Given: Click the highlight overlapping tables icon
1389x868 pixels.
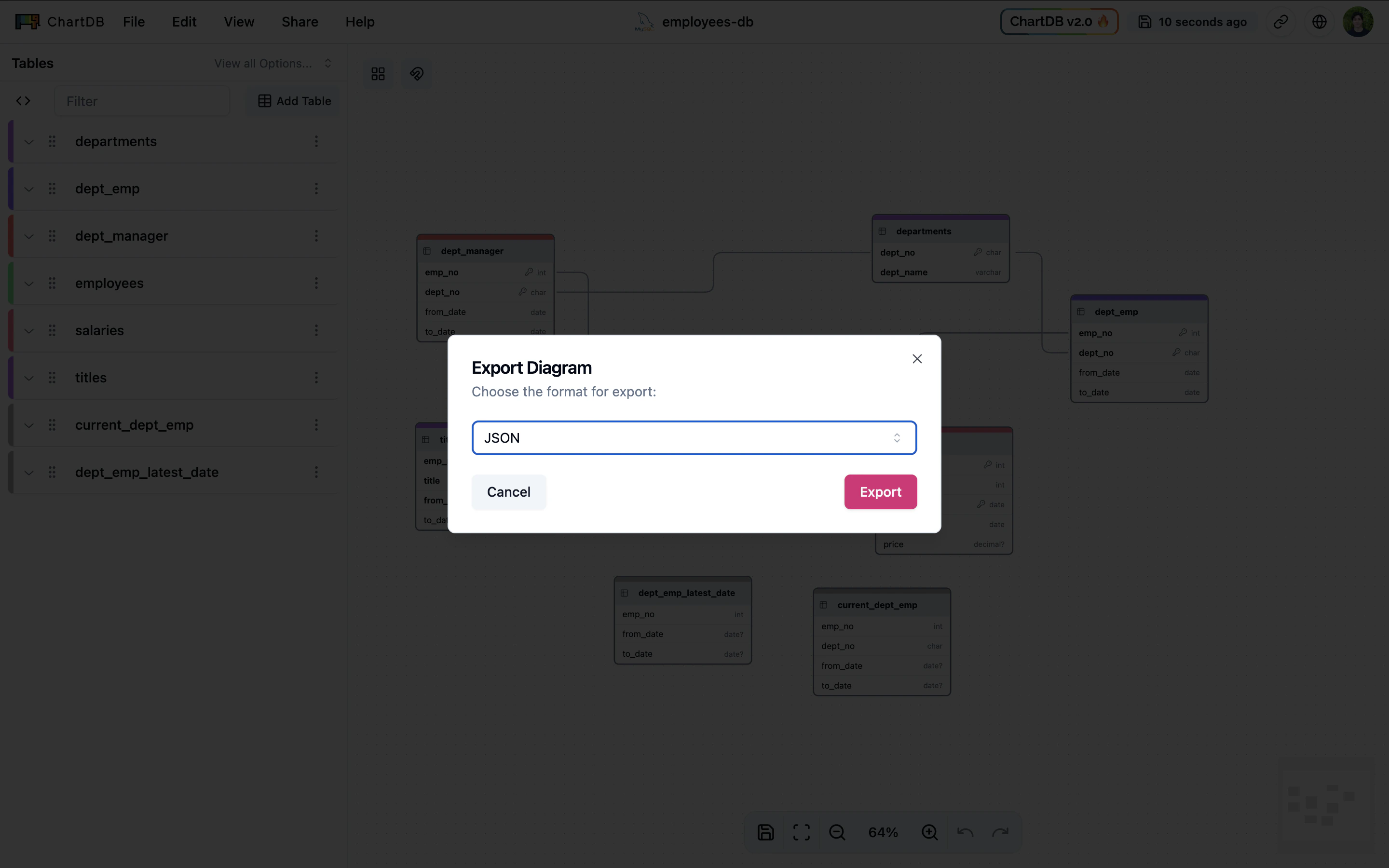Looking at the screenshot, I should (x=416, y=74).
